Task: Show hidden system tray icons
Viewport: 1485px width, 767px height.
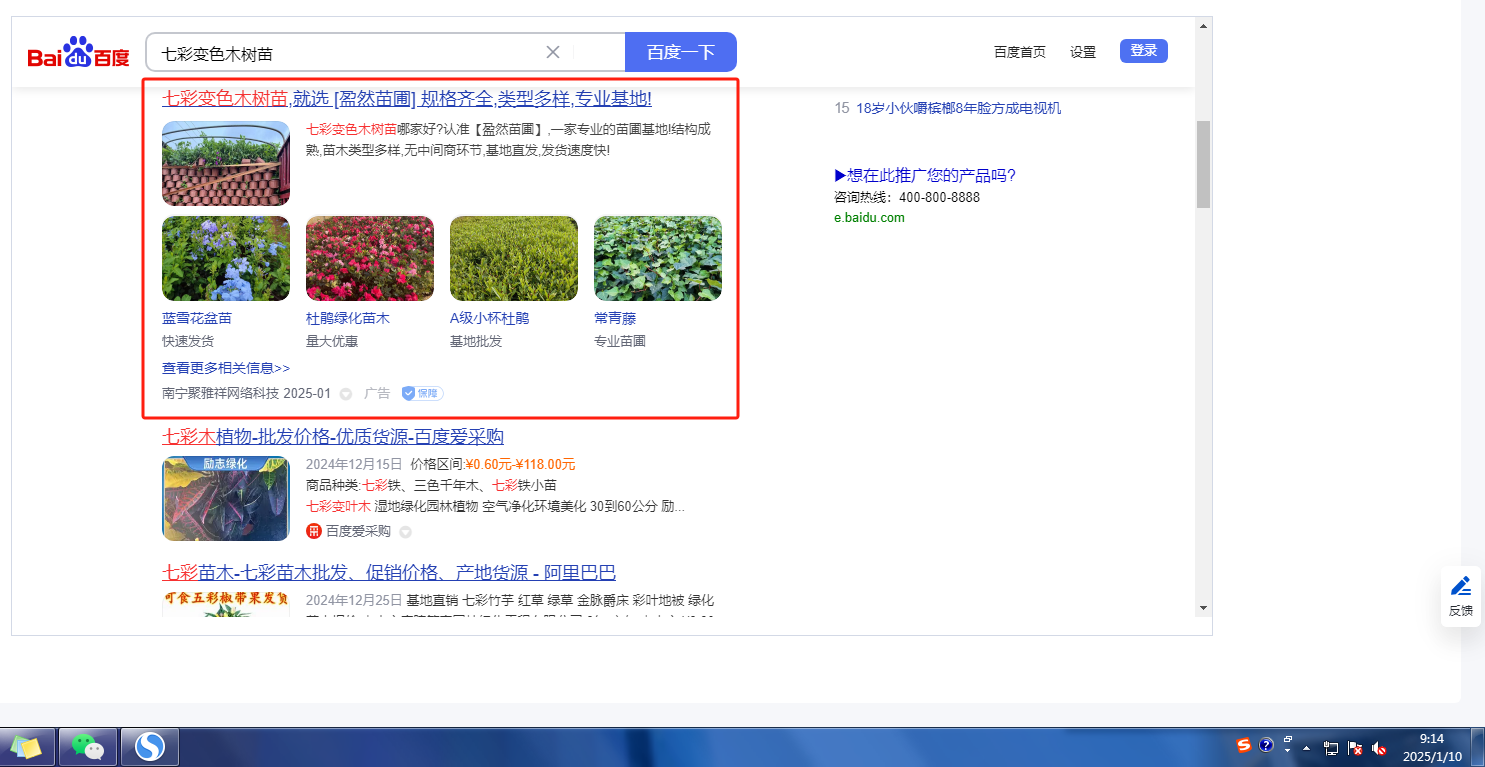Action: pyautogui.click(x=1306, y=747)
